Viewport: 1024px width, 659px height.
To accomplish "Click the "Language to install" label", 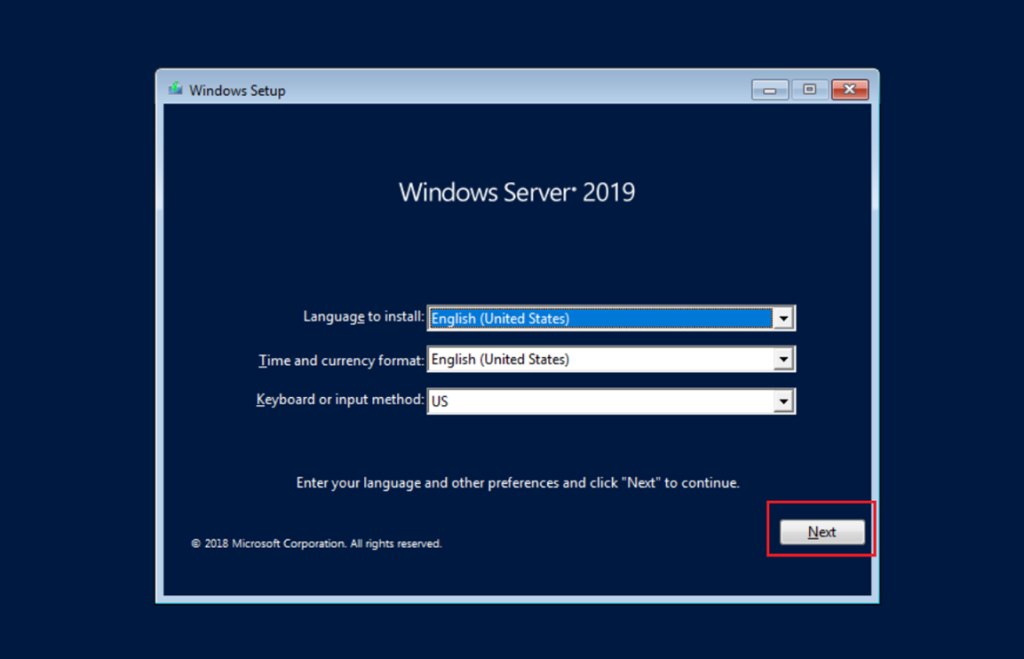I will pyautogui.click(x=364, y=317).
